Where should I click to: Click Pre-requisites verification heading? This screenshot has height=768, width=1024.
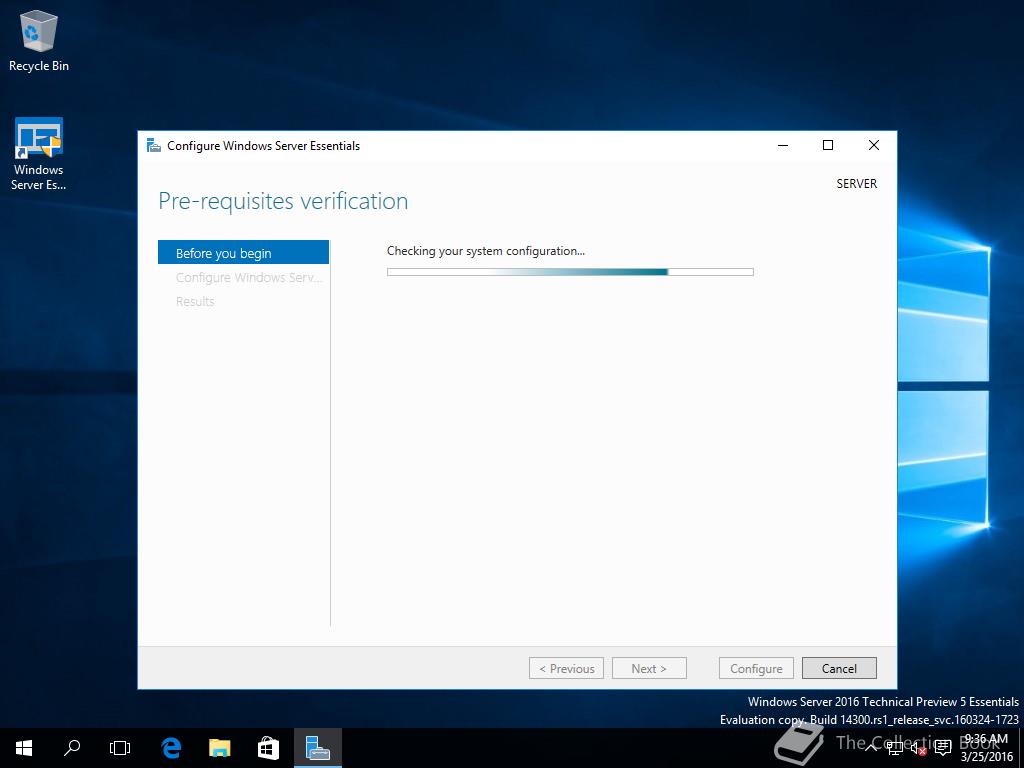tap(283, 201)
